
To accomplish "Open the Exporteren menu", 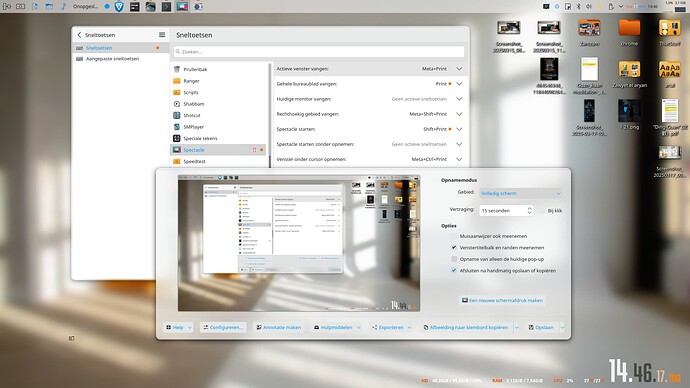I will [391, 327].
